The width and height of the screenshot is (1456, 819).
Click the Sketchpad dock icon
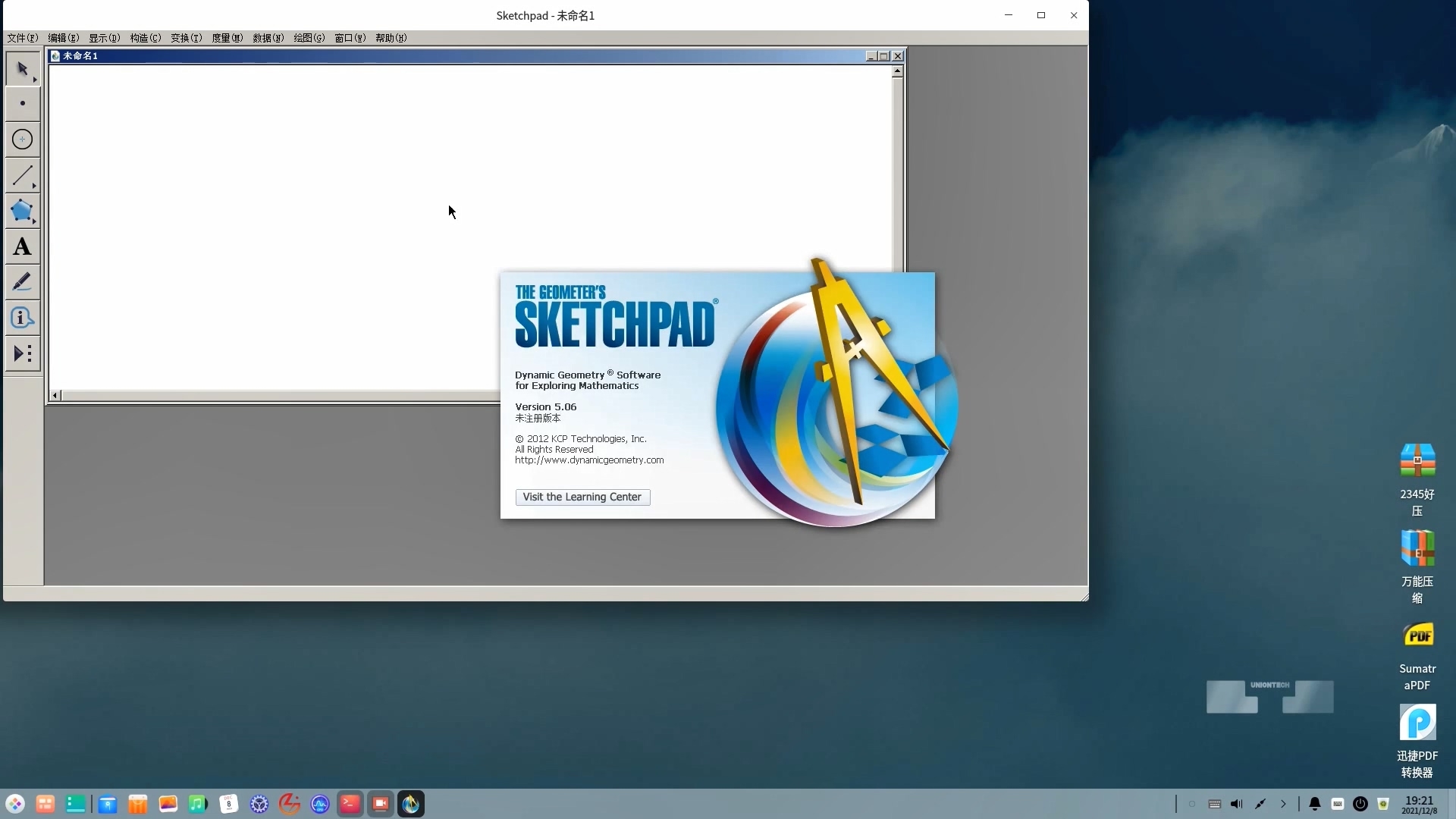pos(411,804)
